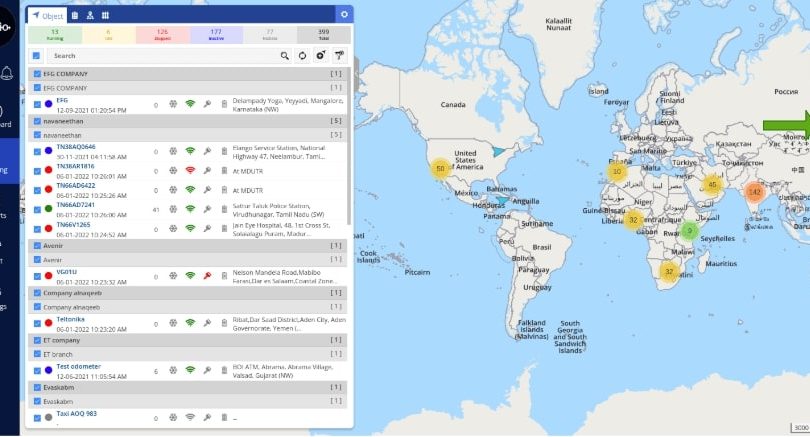Open the panel settings gear

344,15
